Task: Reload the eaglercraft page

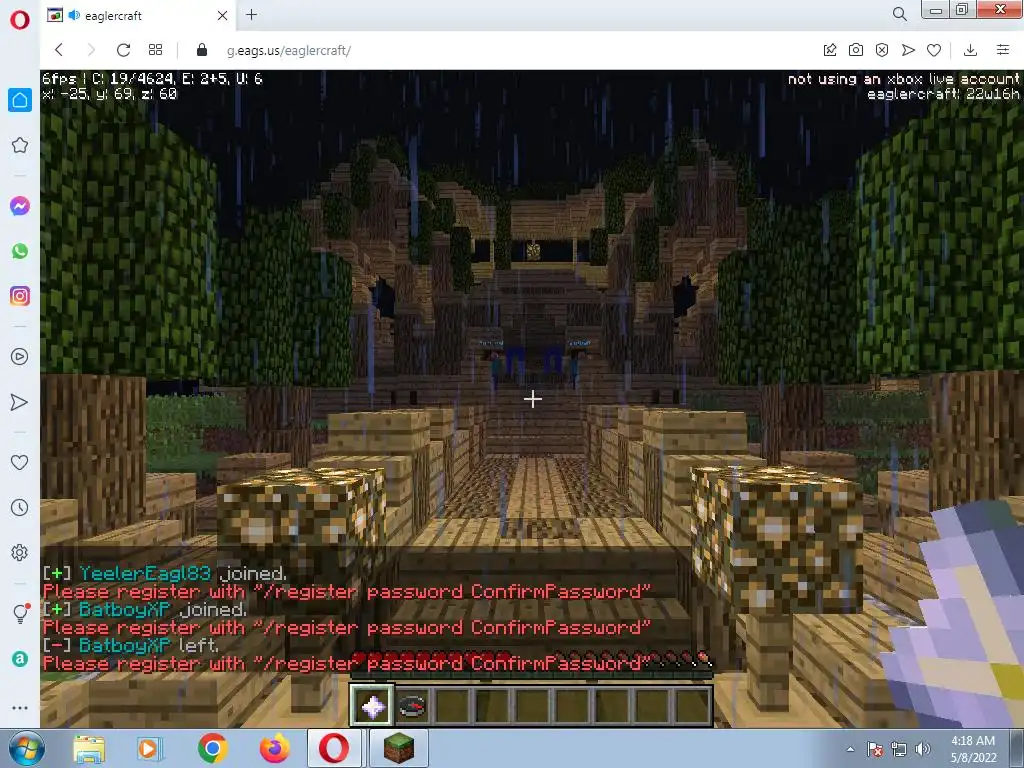Action: point(123,50)
